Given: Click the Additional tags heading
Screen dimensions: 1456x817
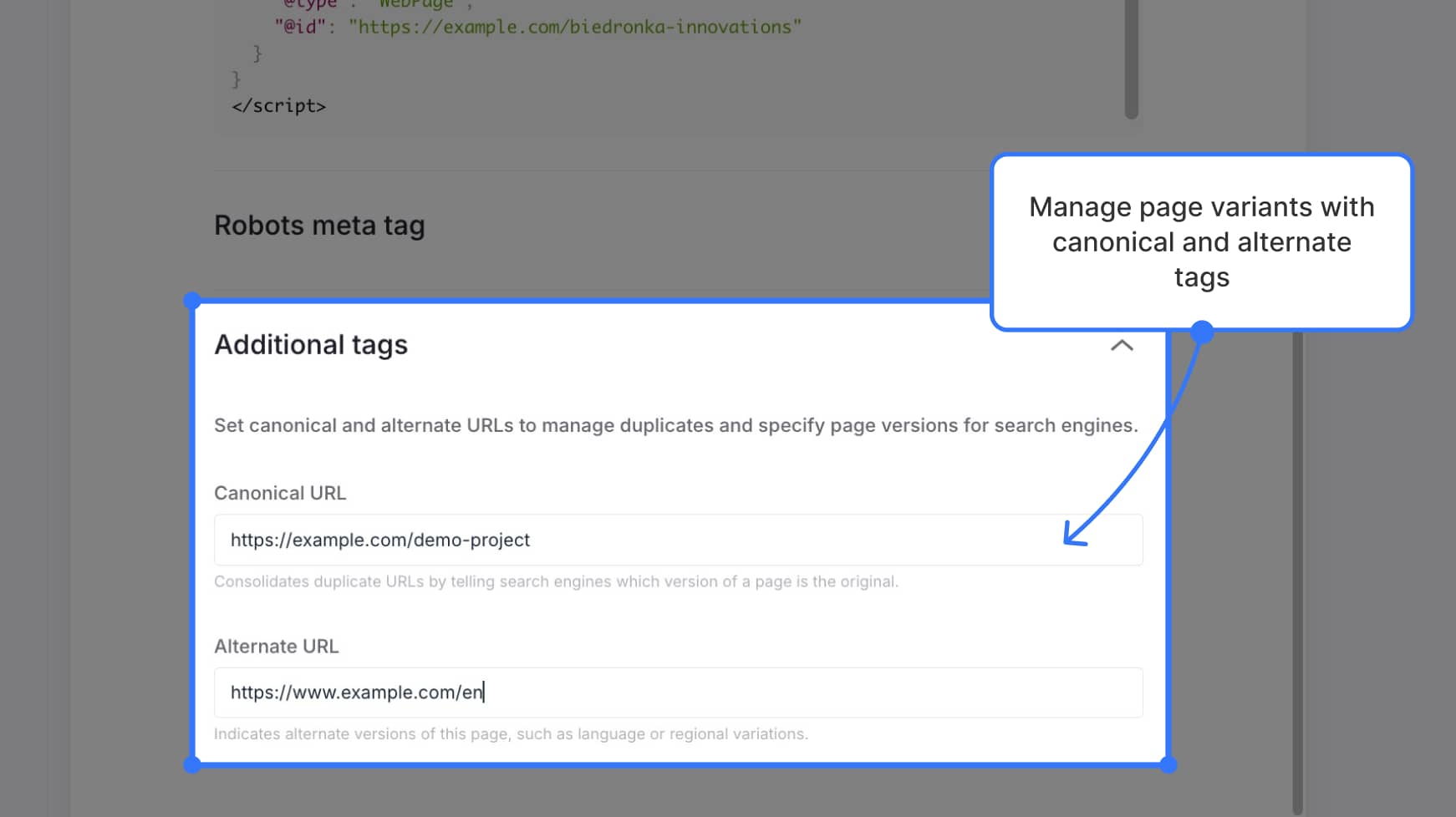Looking at the screenshot, I should point(311,345).
